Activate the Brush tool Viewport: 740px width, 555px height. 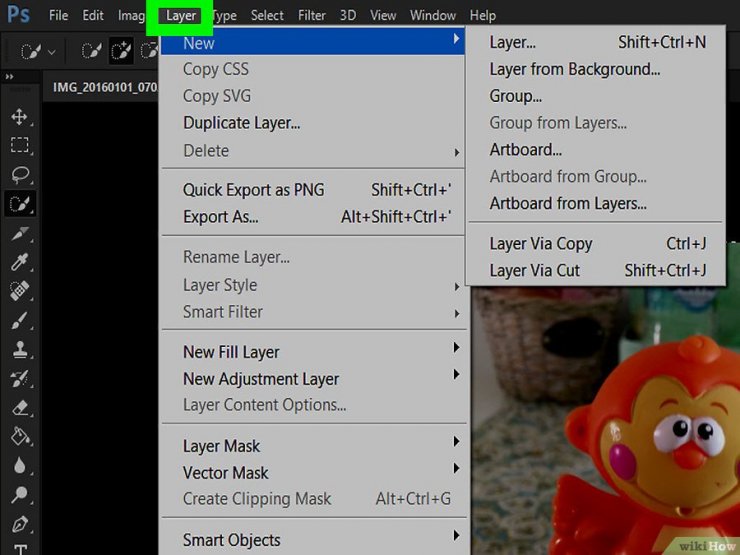[20, 320]
